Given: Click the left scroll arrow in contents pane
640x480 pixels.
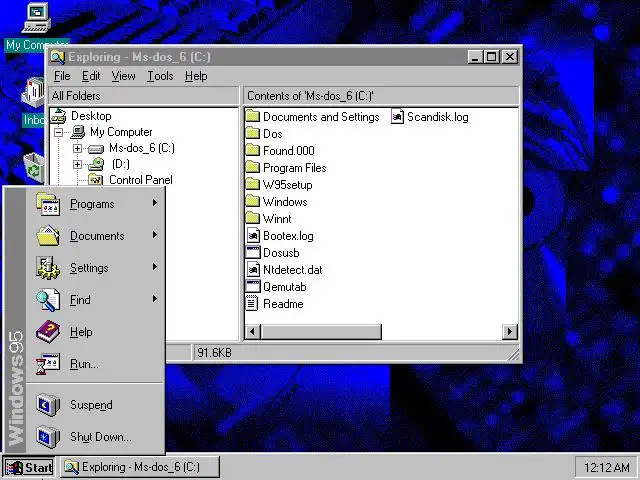Looking at the screenshot, I should click(252, 331).
